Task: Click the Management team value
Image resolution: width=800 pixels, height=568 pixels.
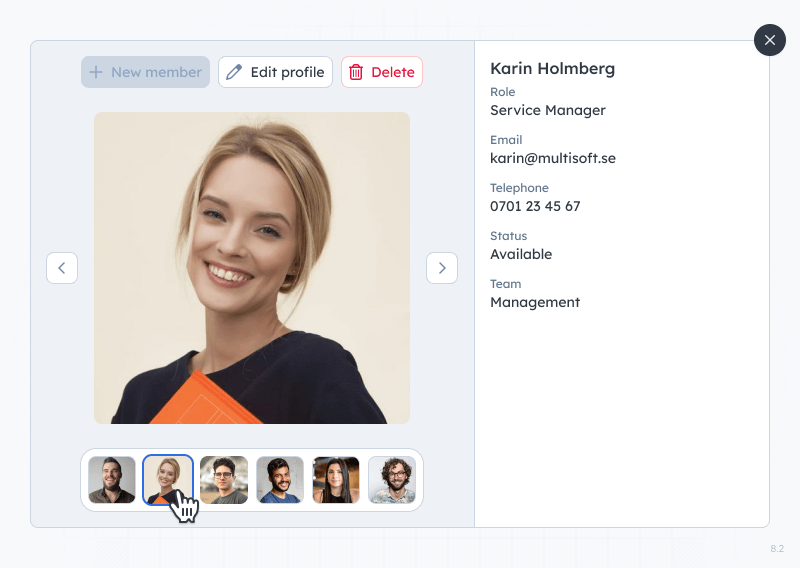Action: 535,302
